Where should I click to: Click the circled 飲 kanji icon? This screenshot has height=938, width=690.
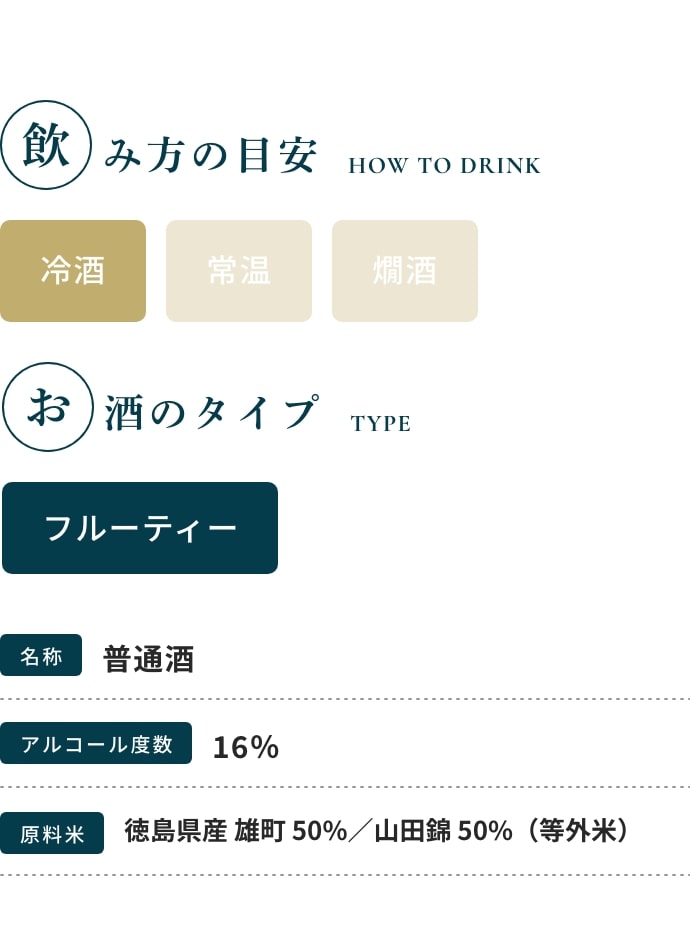coord(45,145)
